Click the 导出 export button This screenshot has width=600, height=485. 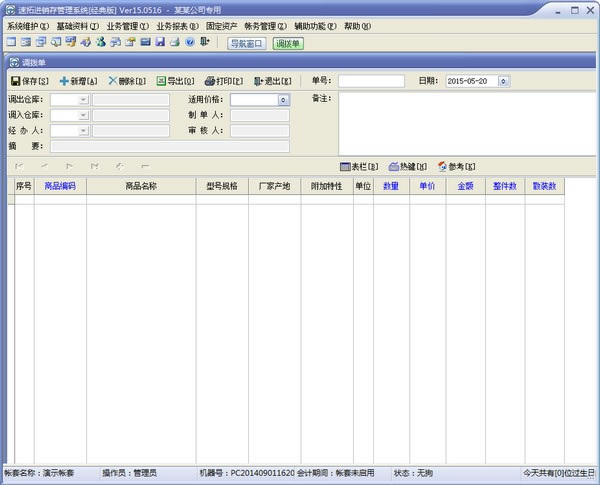(x=174, y=80)
